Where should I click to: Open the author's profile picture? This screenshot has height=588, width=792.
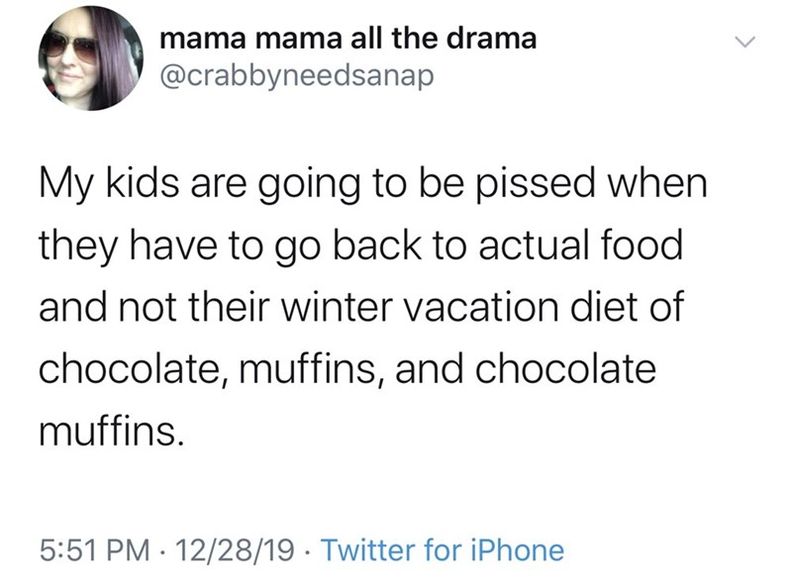[91, 59]
